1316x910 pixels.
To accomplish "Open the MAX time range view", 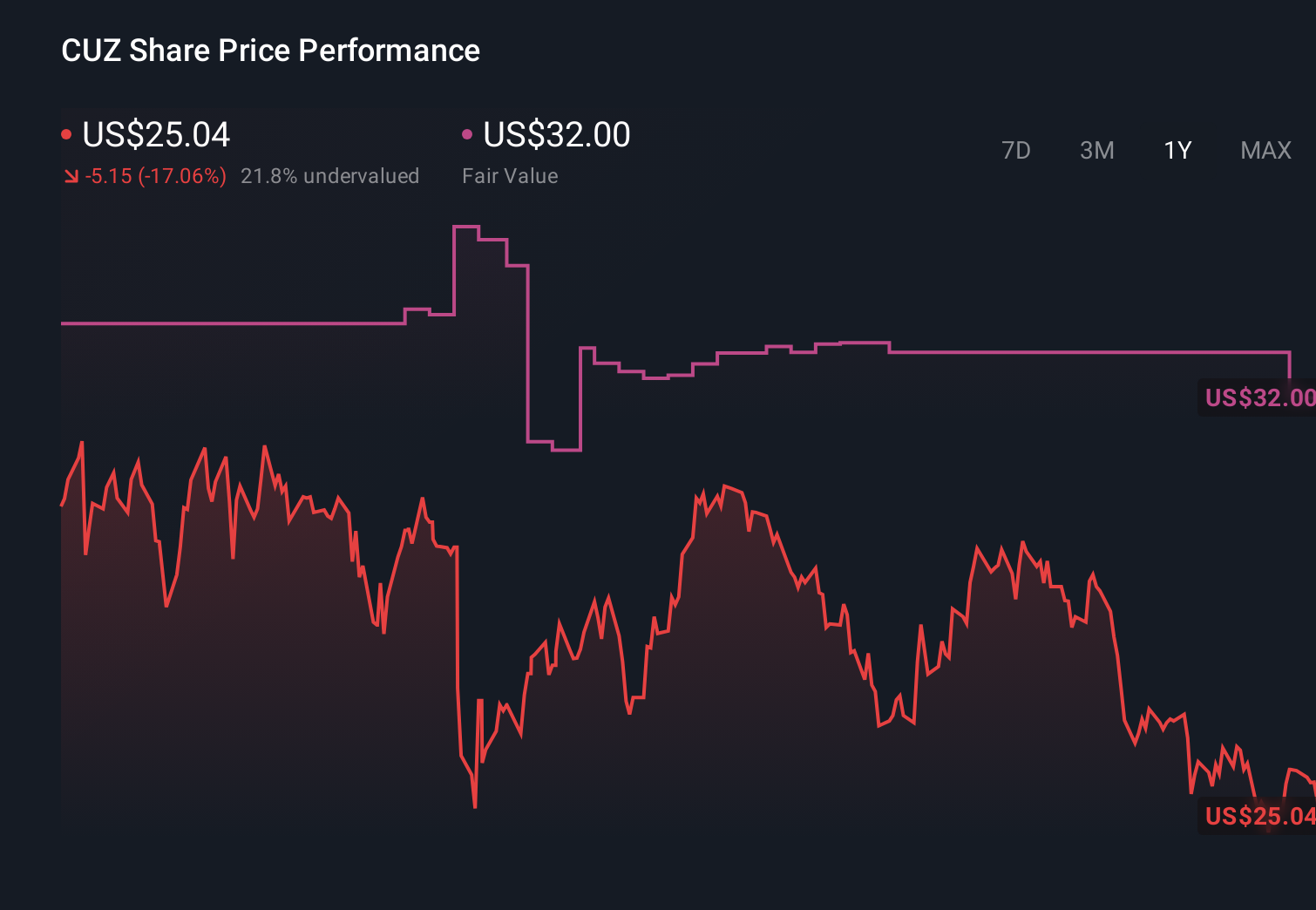I will pyautogui.click(x=1265, y=151).
